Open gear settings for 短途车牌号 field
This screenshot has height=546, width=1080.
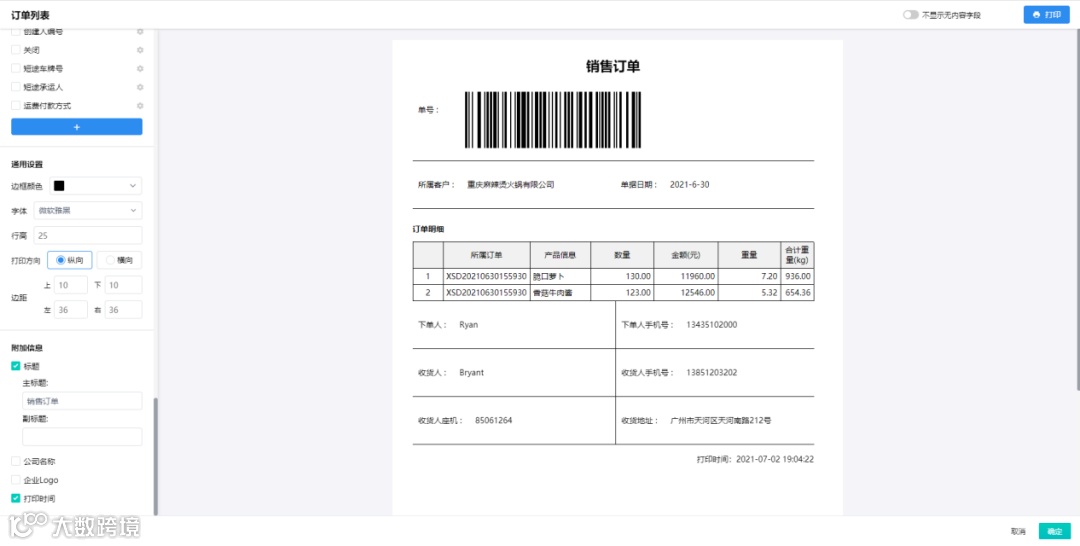[x=140, y=69]
